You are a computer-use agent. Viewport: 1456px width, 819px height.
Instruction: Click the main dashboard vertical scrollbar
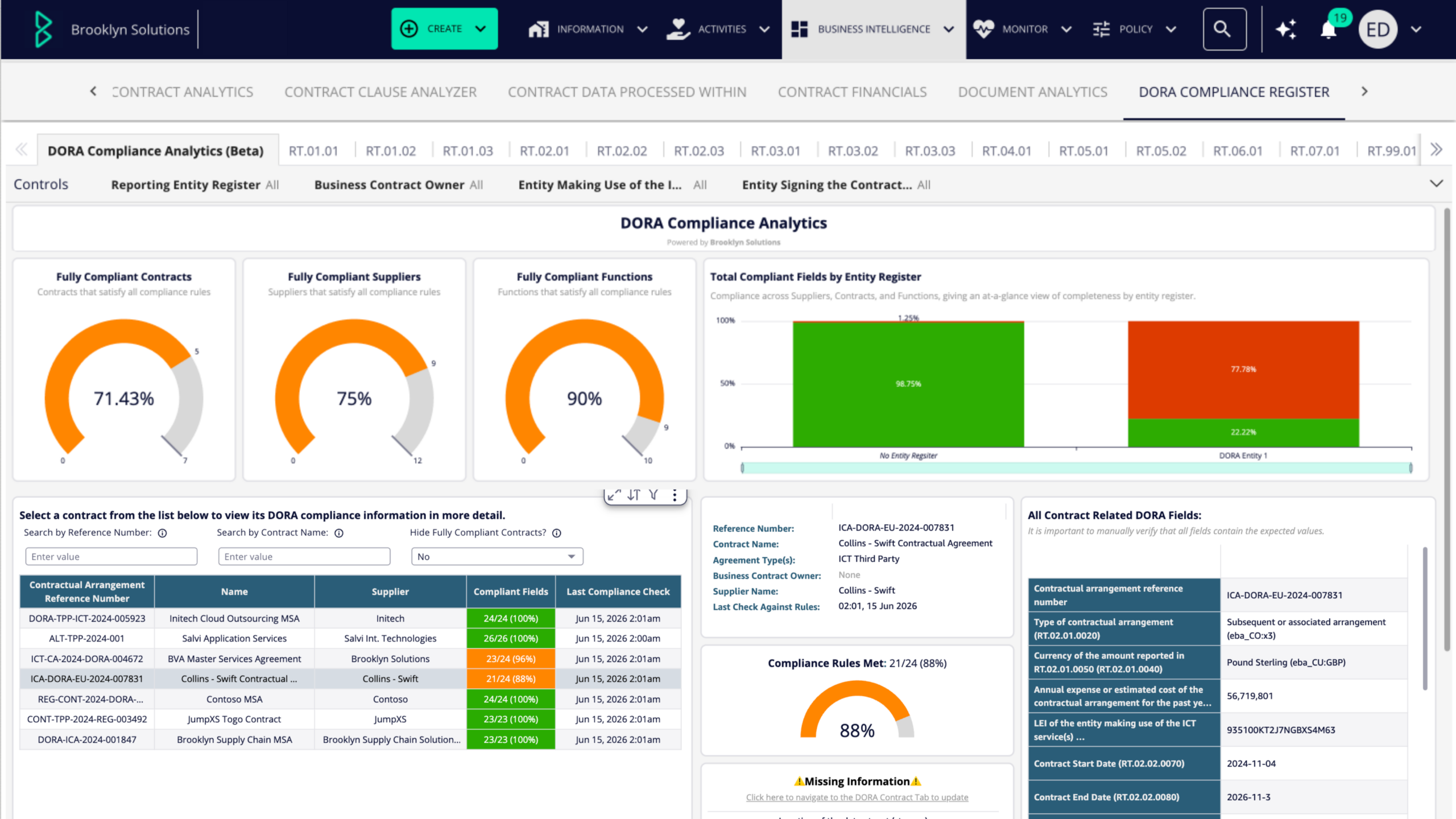point(1447,429)
